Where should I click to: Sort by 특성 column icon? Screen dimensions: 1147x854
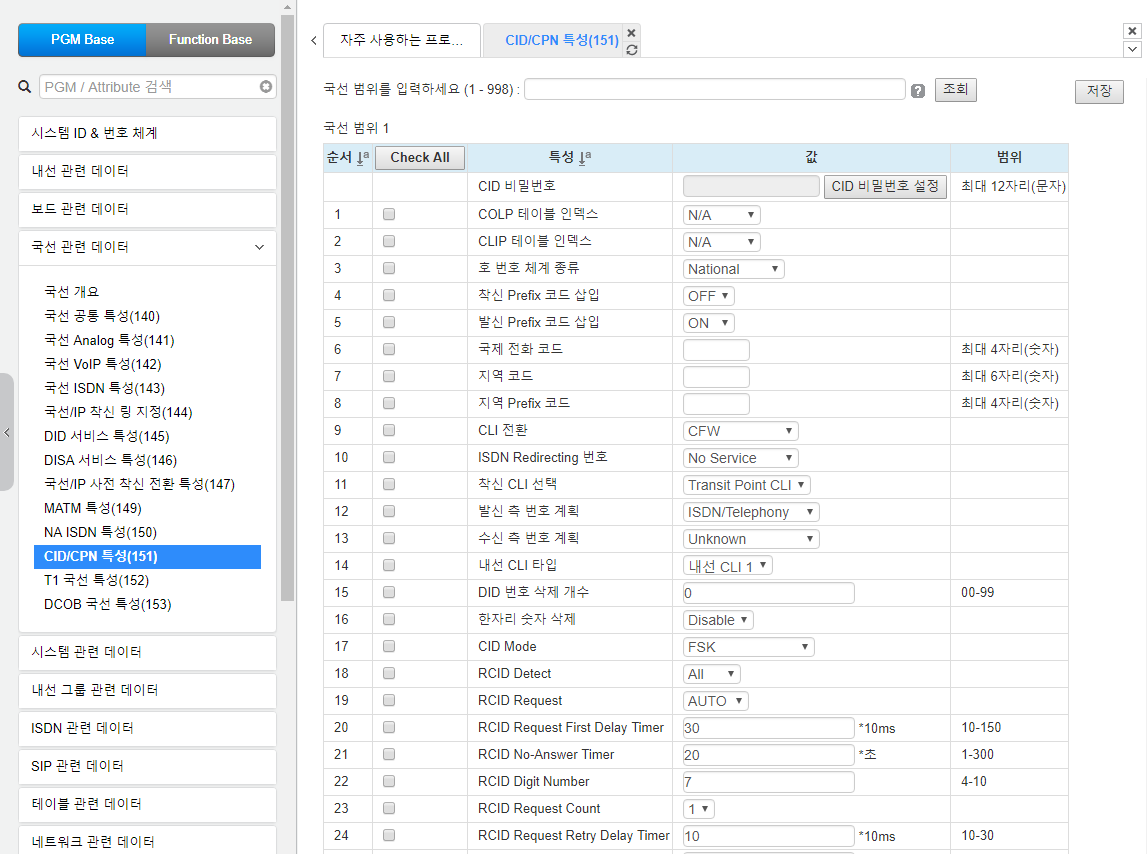pos(585,157)
